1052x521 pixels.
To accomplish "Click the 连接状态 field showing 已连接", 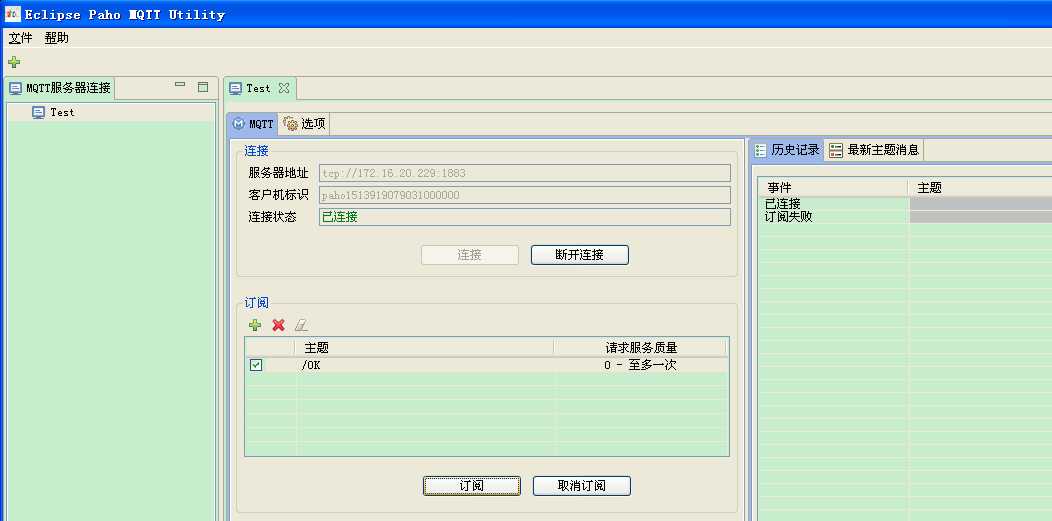I will (x=525, y=217).
